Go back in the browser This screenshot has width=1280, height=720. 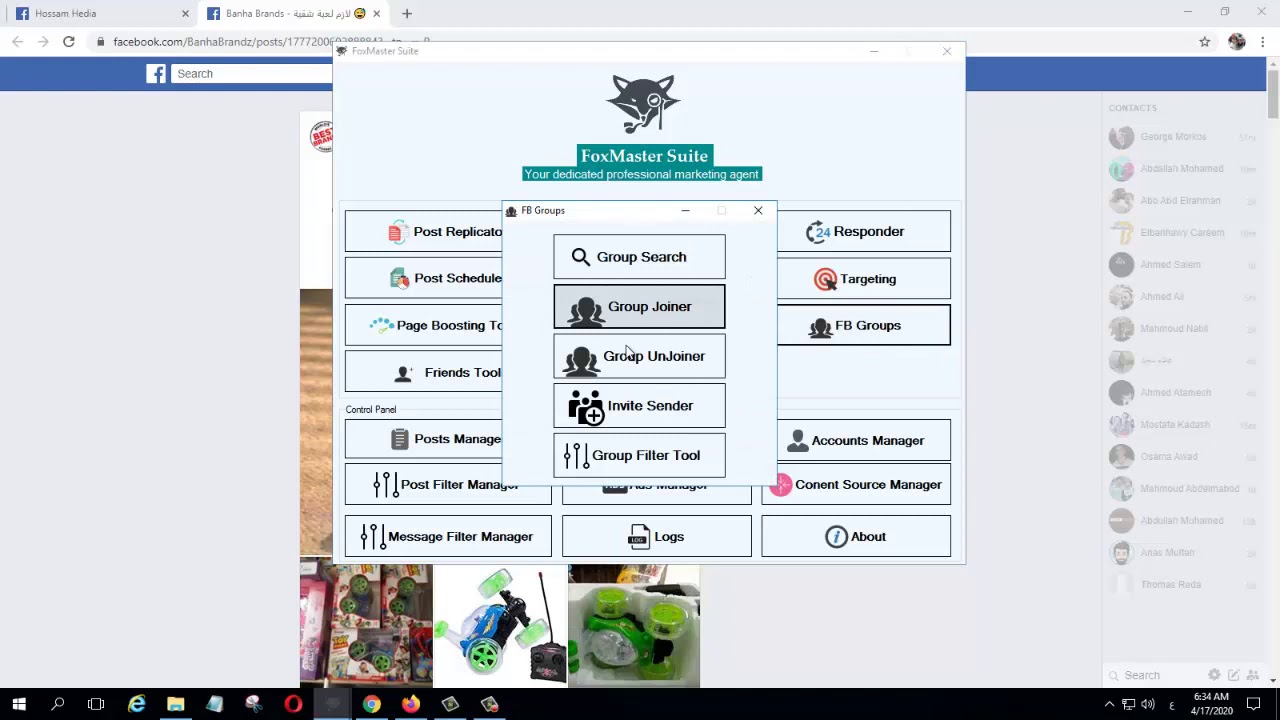pyautogui.click(x=17, y=42)
